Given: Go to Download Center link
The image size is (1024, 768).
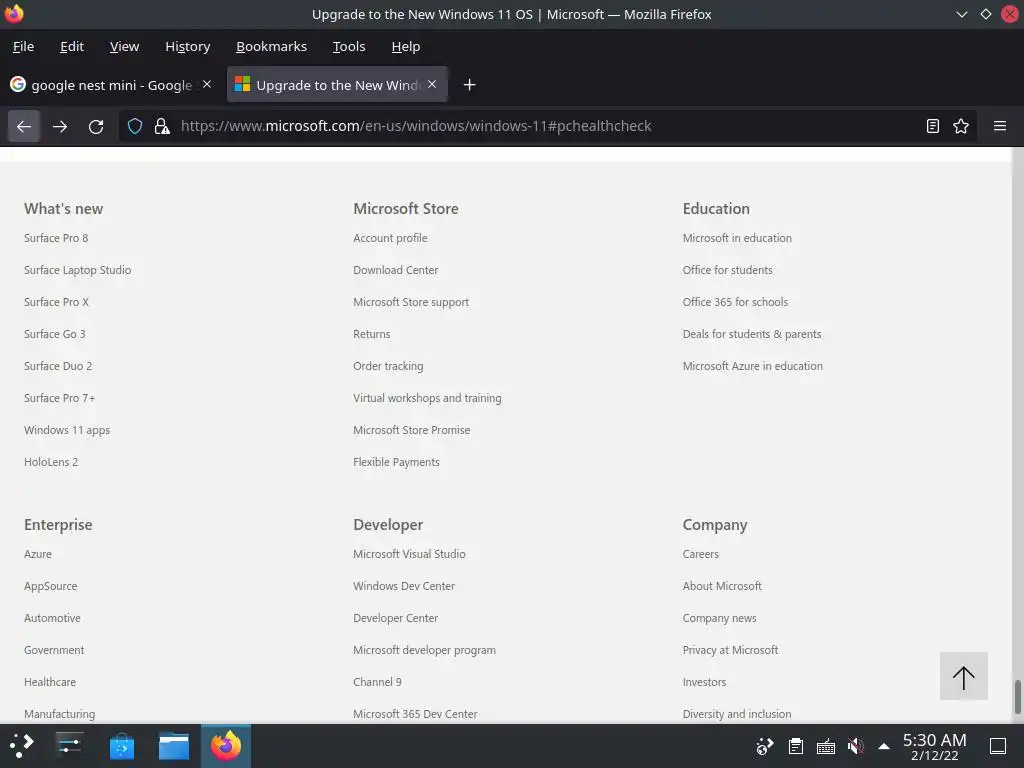Looking at the screenshot, I should click(396, 270).
